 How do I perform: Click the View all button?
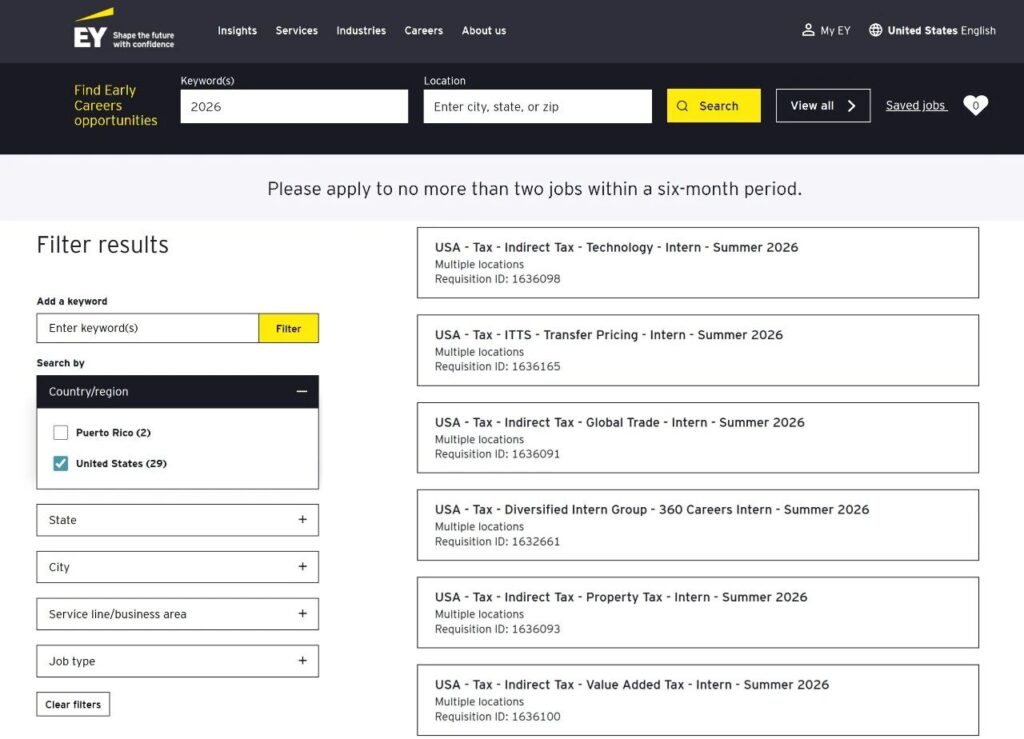pyautogui.click(x=823, y=106)
